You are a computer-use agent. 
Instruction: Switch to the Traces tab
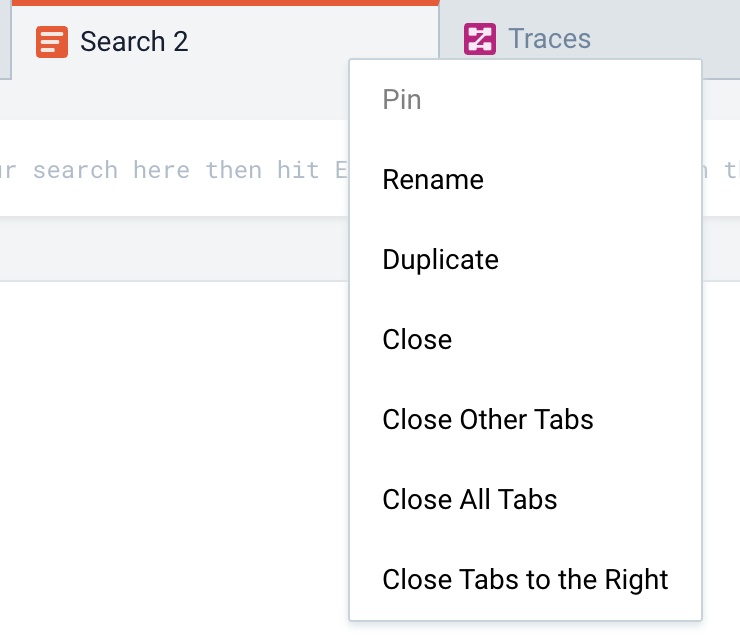549,39
